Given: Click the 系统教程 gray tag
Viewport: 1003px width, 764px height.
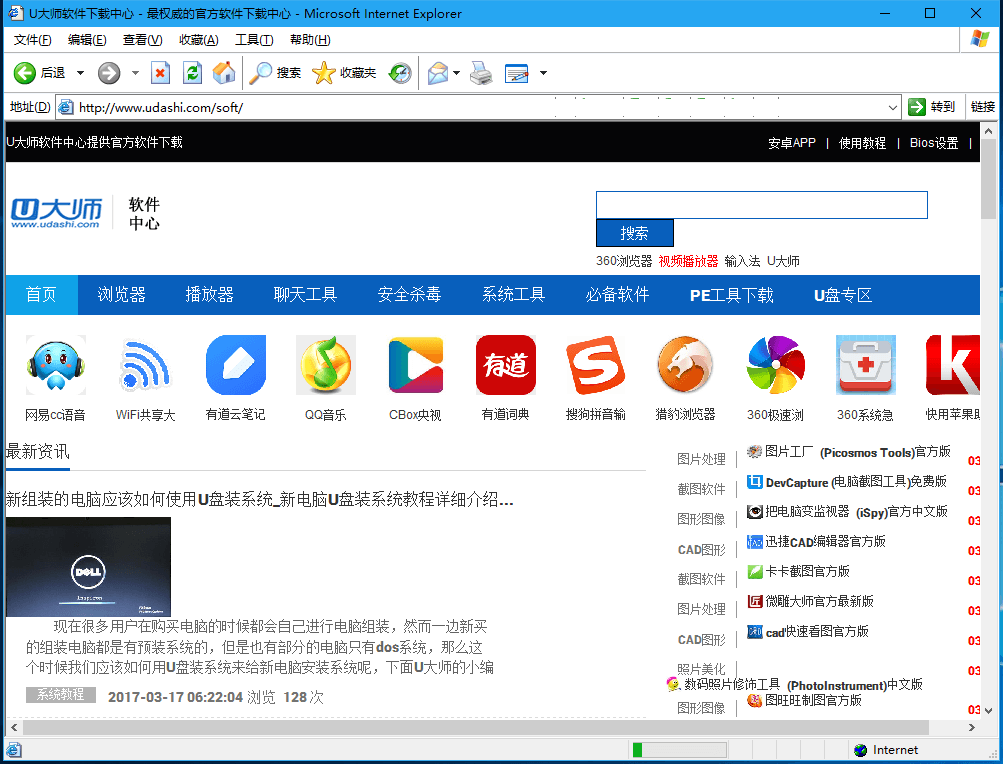Looking at the screenshot, I should pyautogui.click(x=61, y=695).
